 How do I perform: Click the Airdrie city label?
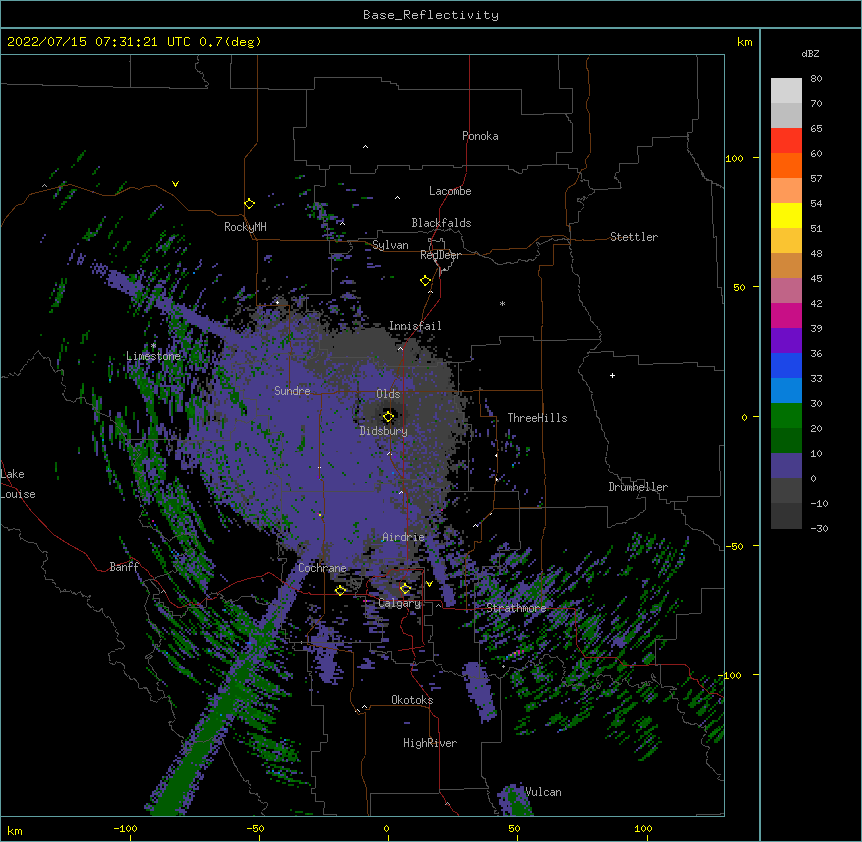point(404,537)
